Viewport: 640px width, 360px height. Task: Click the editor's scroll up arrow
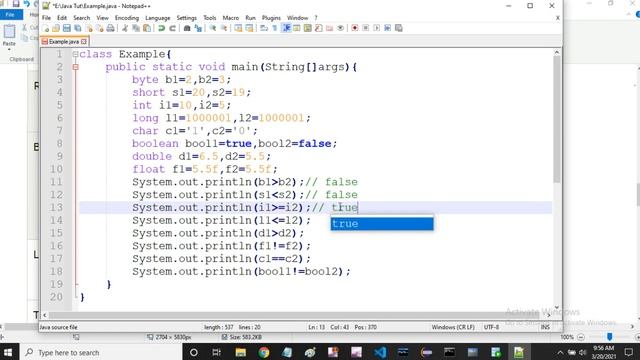(x=557, y=52)
